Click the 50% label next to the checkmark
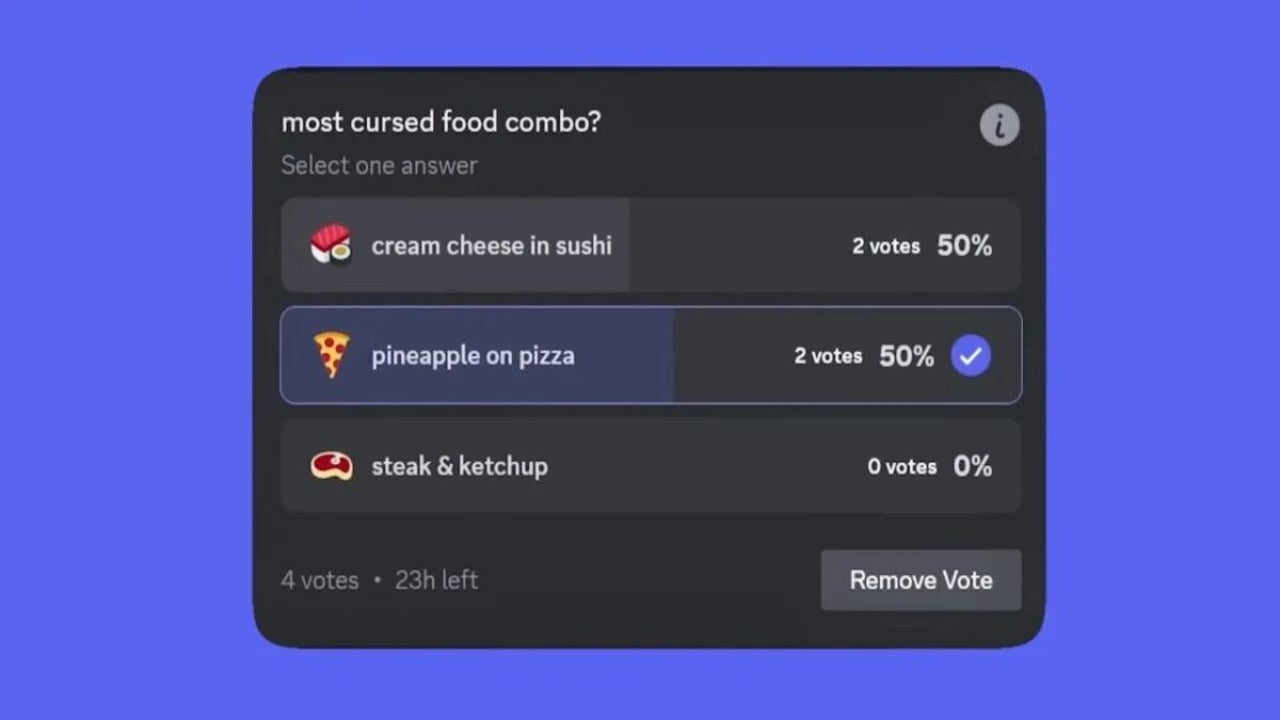The width and height of the screenshot is (1280, 720). pos(906,356)
